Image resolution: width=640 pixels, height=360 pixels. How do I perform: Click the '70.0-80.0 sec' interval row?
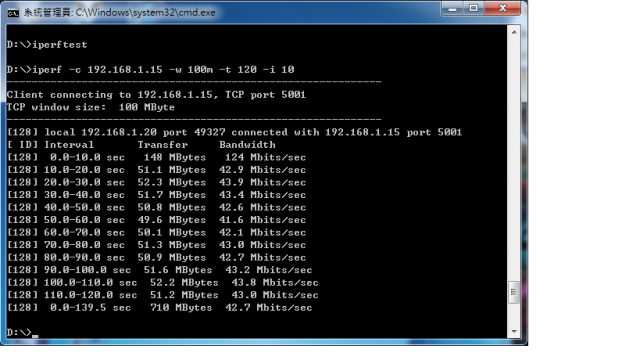click(x=84, y=245)
